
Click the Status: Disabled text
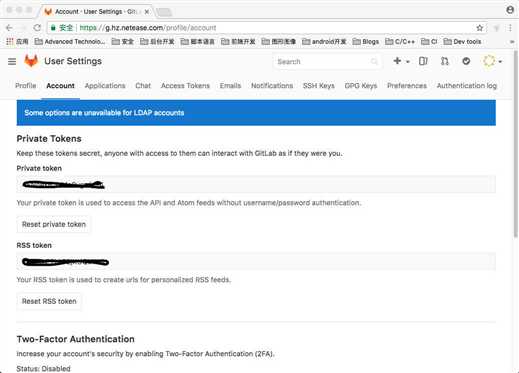point(43,369)
